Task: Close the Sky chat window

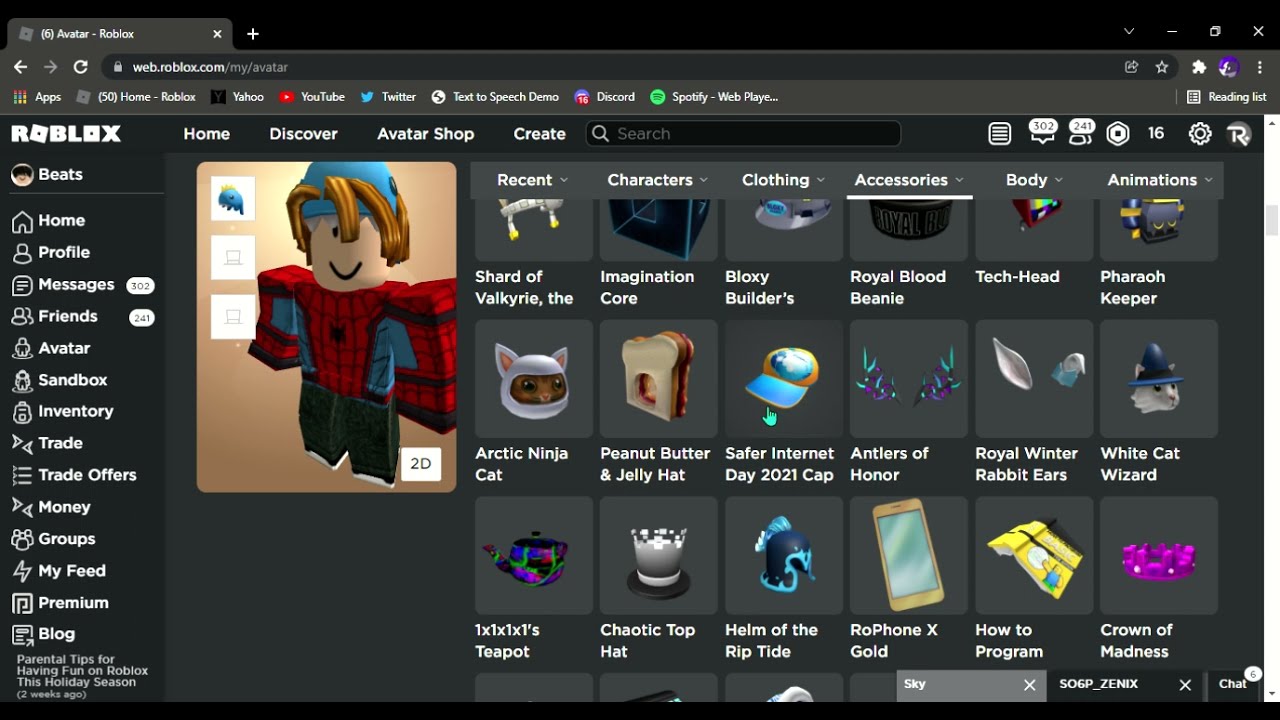Action: click(x=1029, y=685)
